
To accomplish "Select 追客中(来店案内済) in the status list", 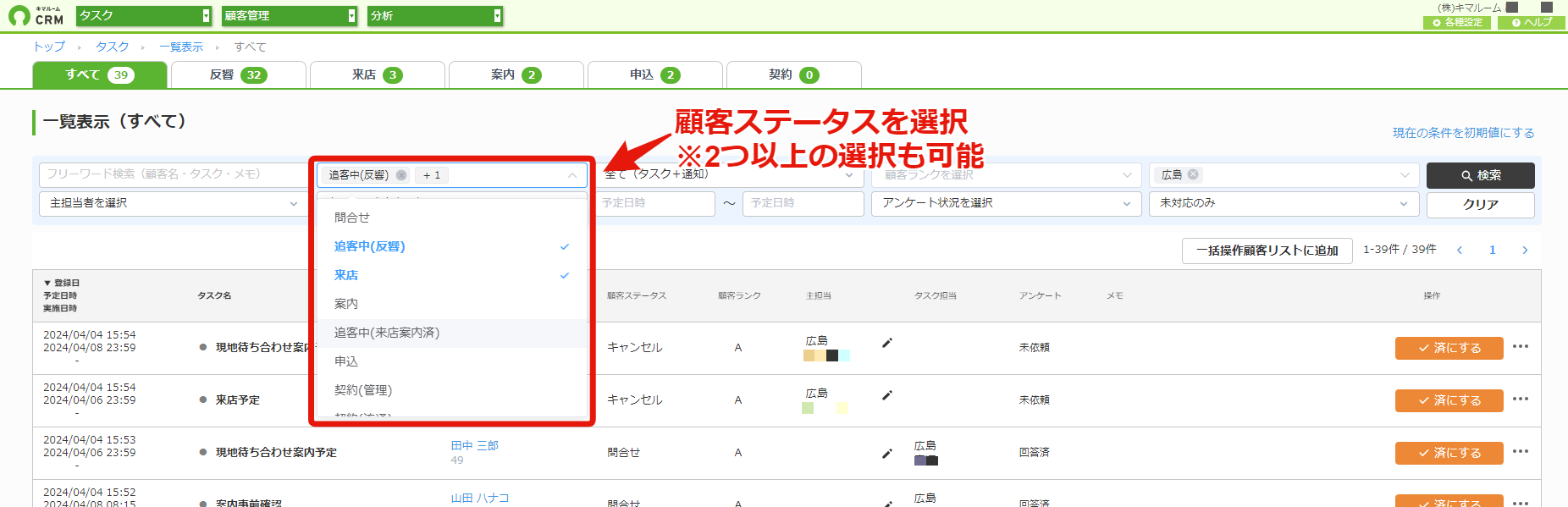I will pyautogui.click(x=452, y=333).
